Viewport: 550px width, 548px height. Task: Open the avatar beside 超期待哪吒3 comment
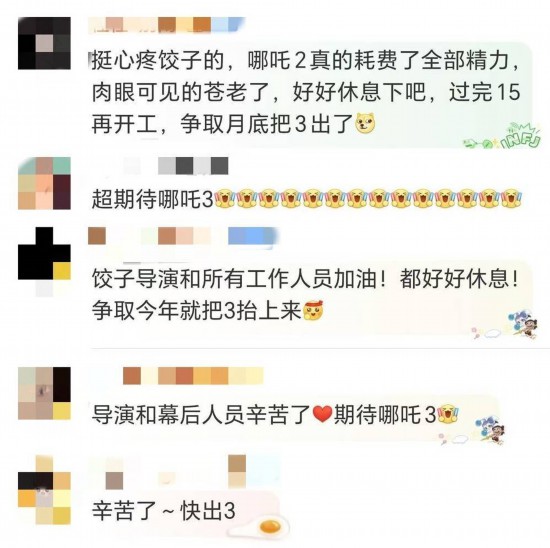[44, 183]
